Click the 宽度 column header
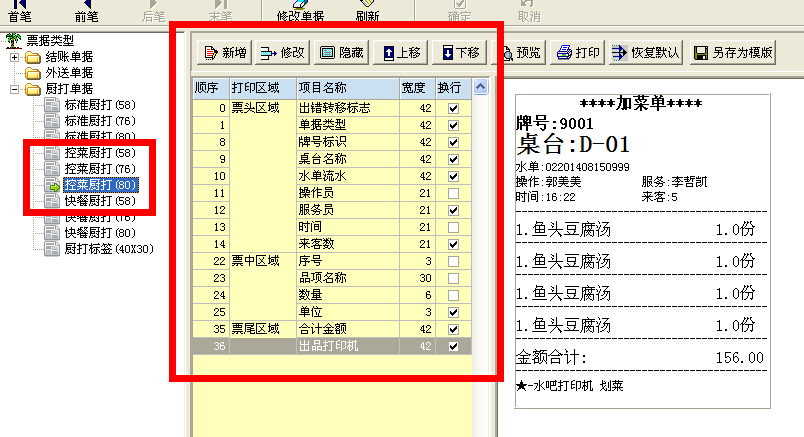The width and height of the screenshot is (804, 437). click(x=414, y=88)
